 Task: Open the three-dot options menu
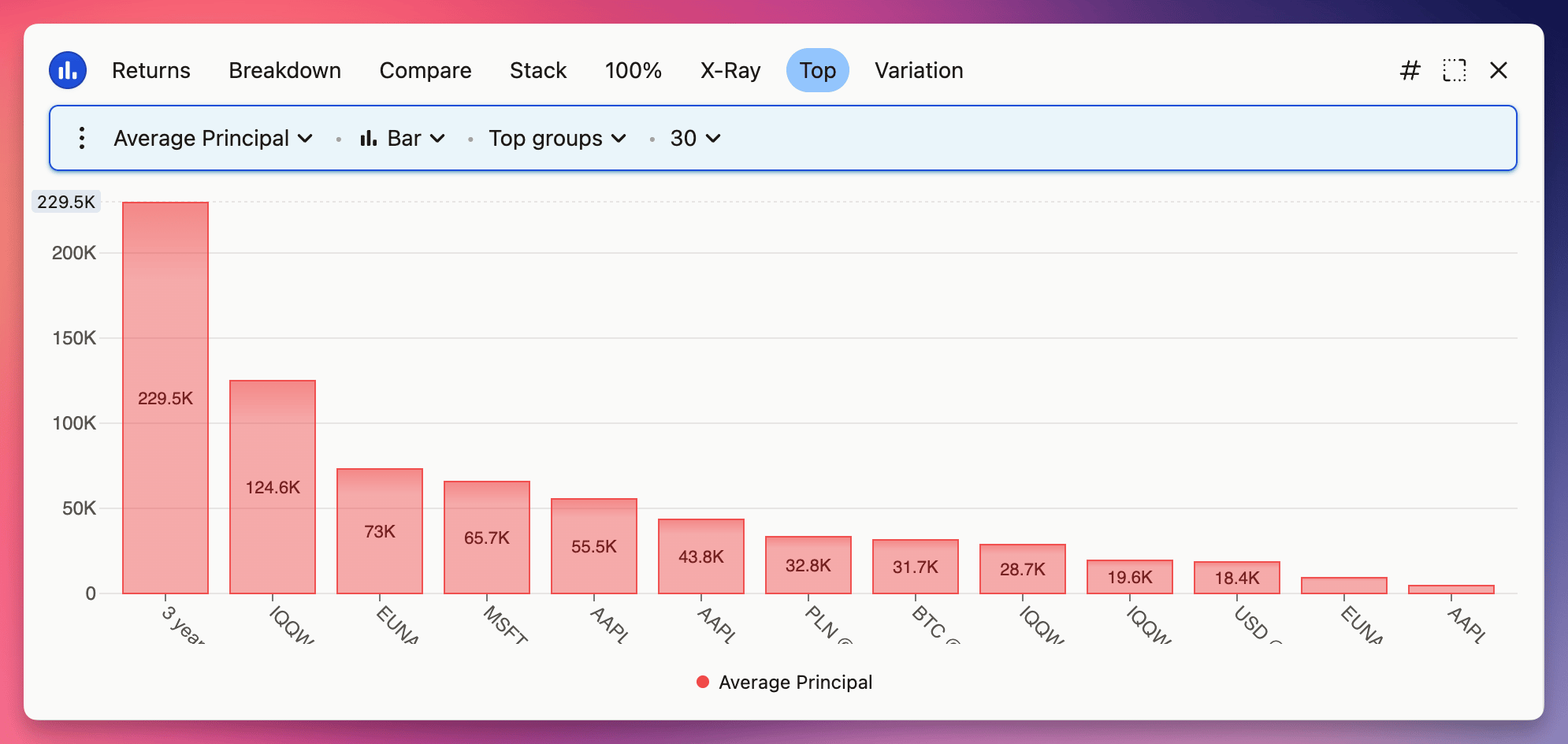click(82, 138)
